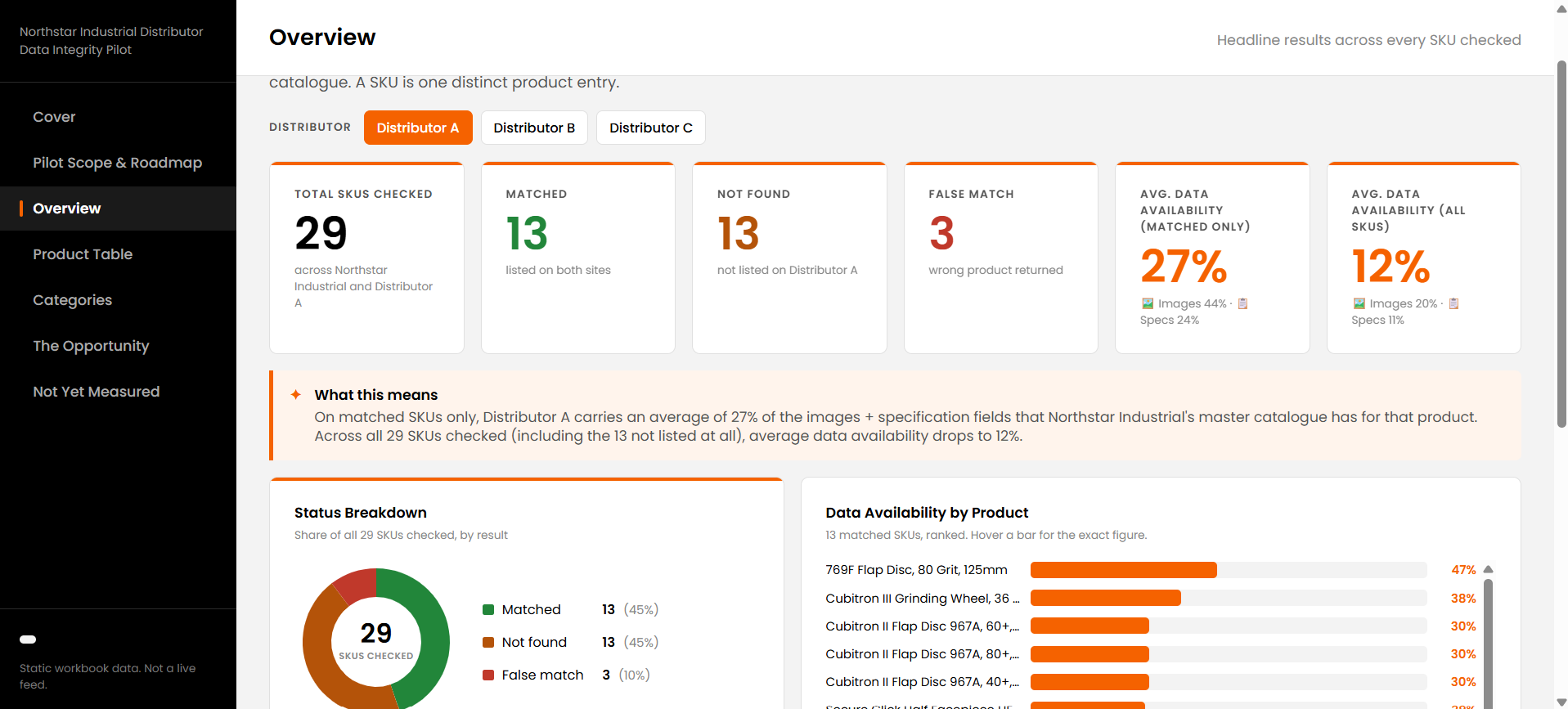Click the Images 20% picture icon
The image size is (1568, 709).
coord(1359,303)
